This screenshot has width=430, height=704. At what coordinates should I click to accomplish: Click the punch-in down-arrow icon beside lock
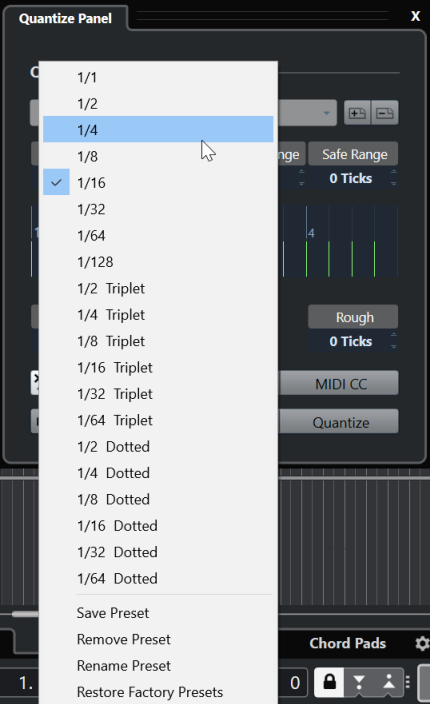point(359,682)
